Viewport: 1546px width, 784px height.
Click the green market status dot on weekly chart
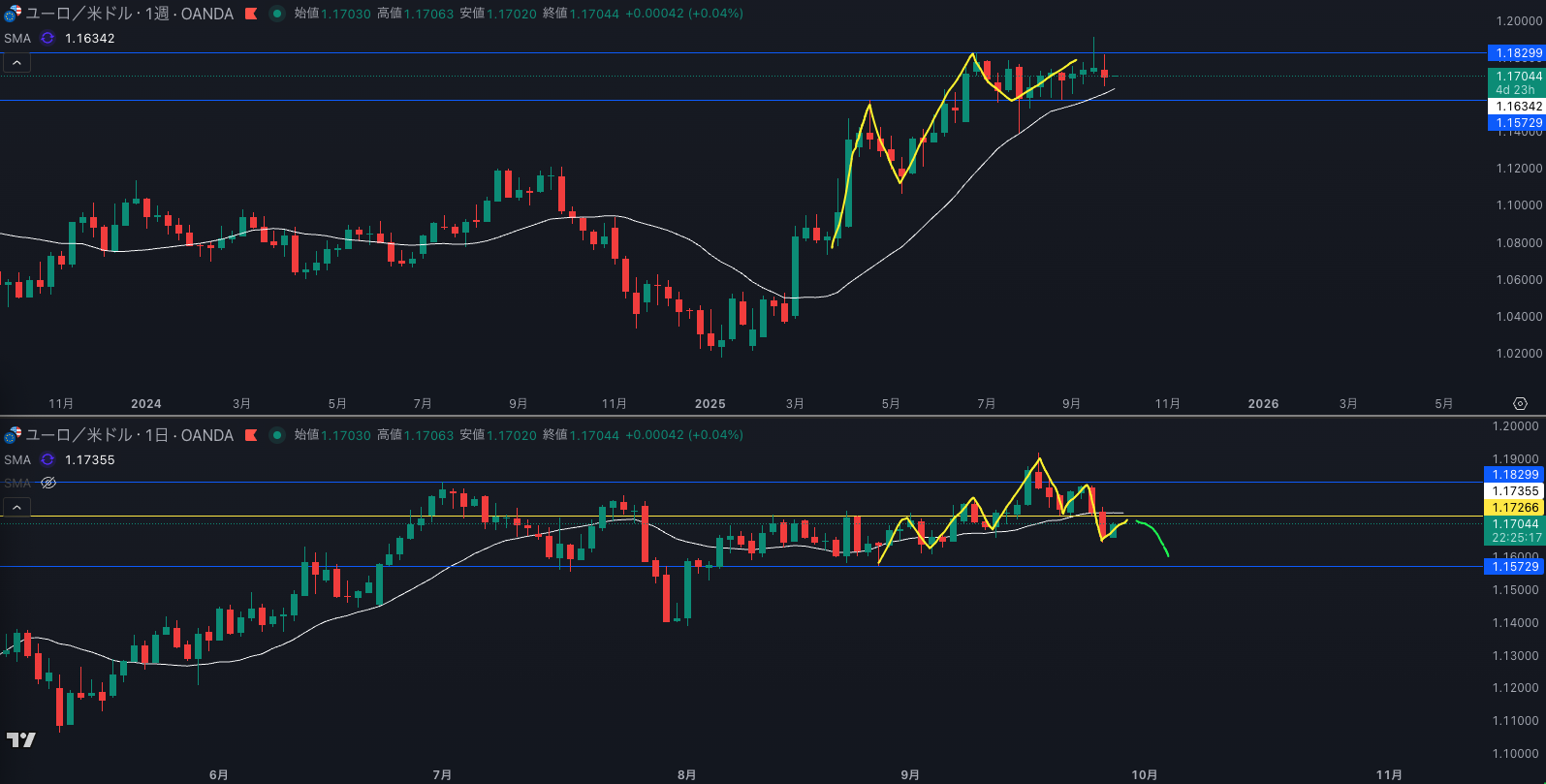point(277,14)
